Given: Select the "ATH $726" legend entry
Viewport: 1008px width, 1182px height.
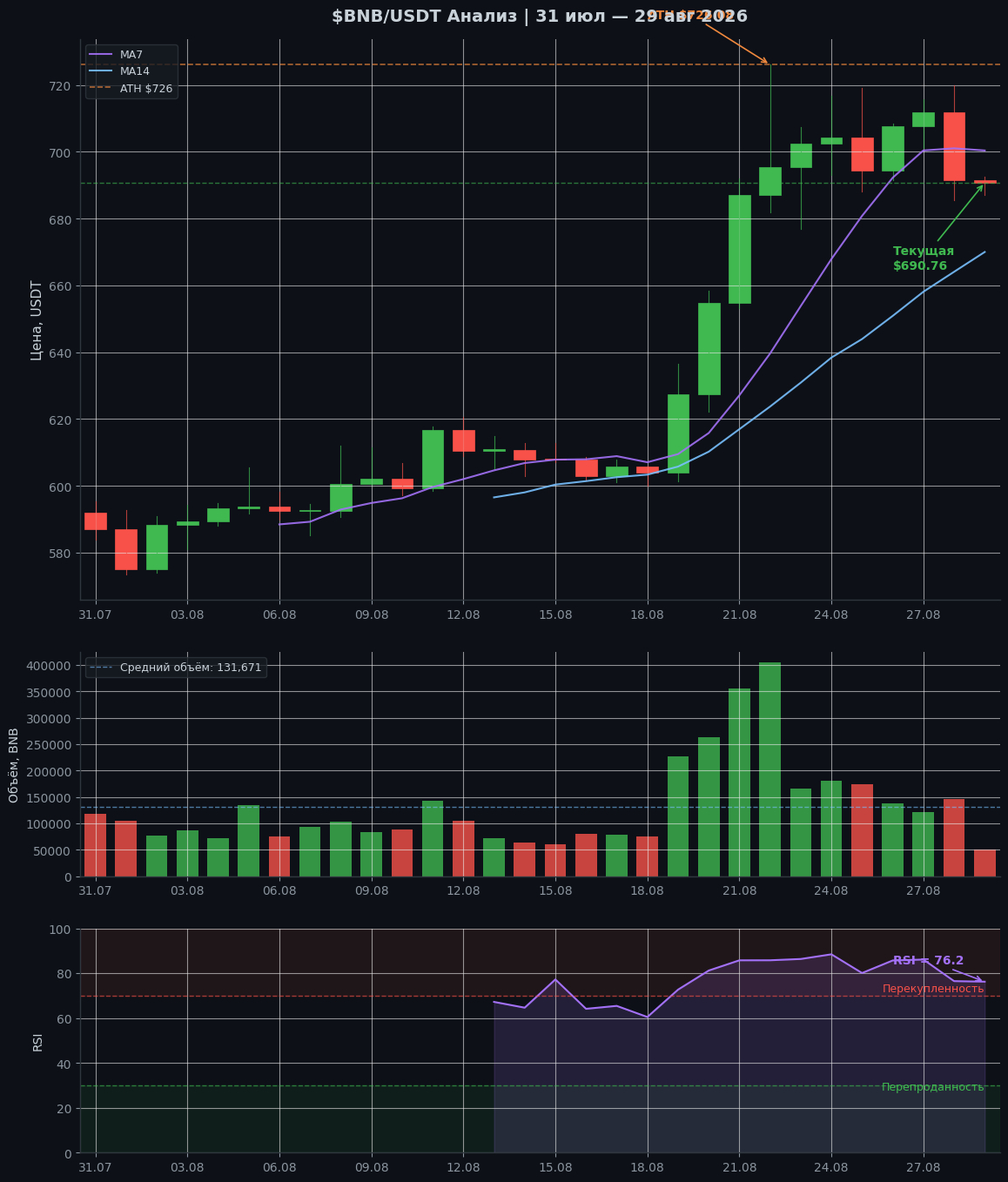Looking at the screenshot, I should coord(131,88).
